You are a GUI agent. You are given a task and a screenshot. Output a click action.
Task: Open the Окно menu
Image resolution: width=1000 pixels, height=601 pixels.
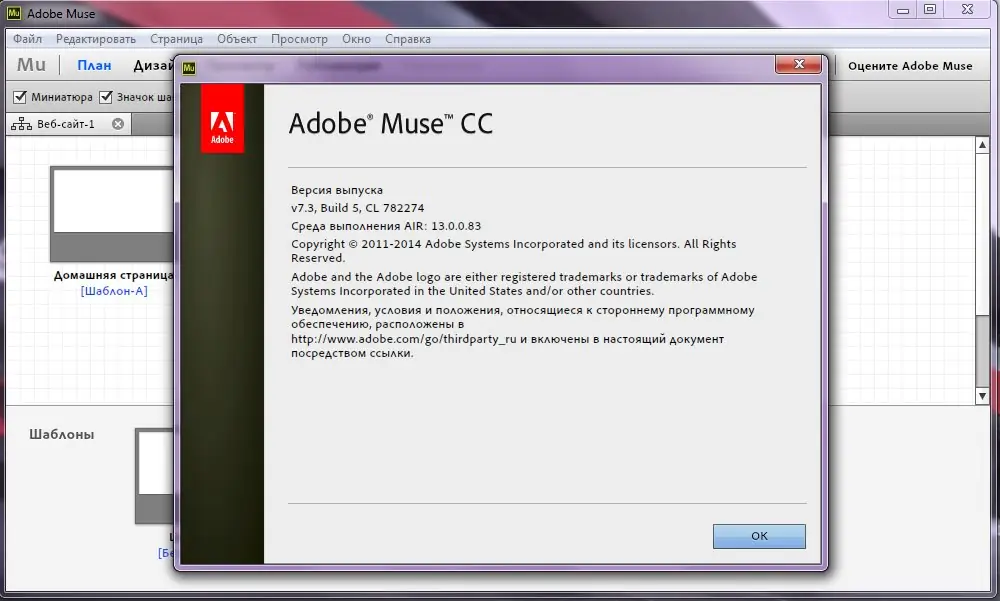coord(356,39)
